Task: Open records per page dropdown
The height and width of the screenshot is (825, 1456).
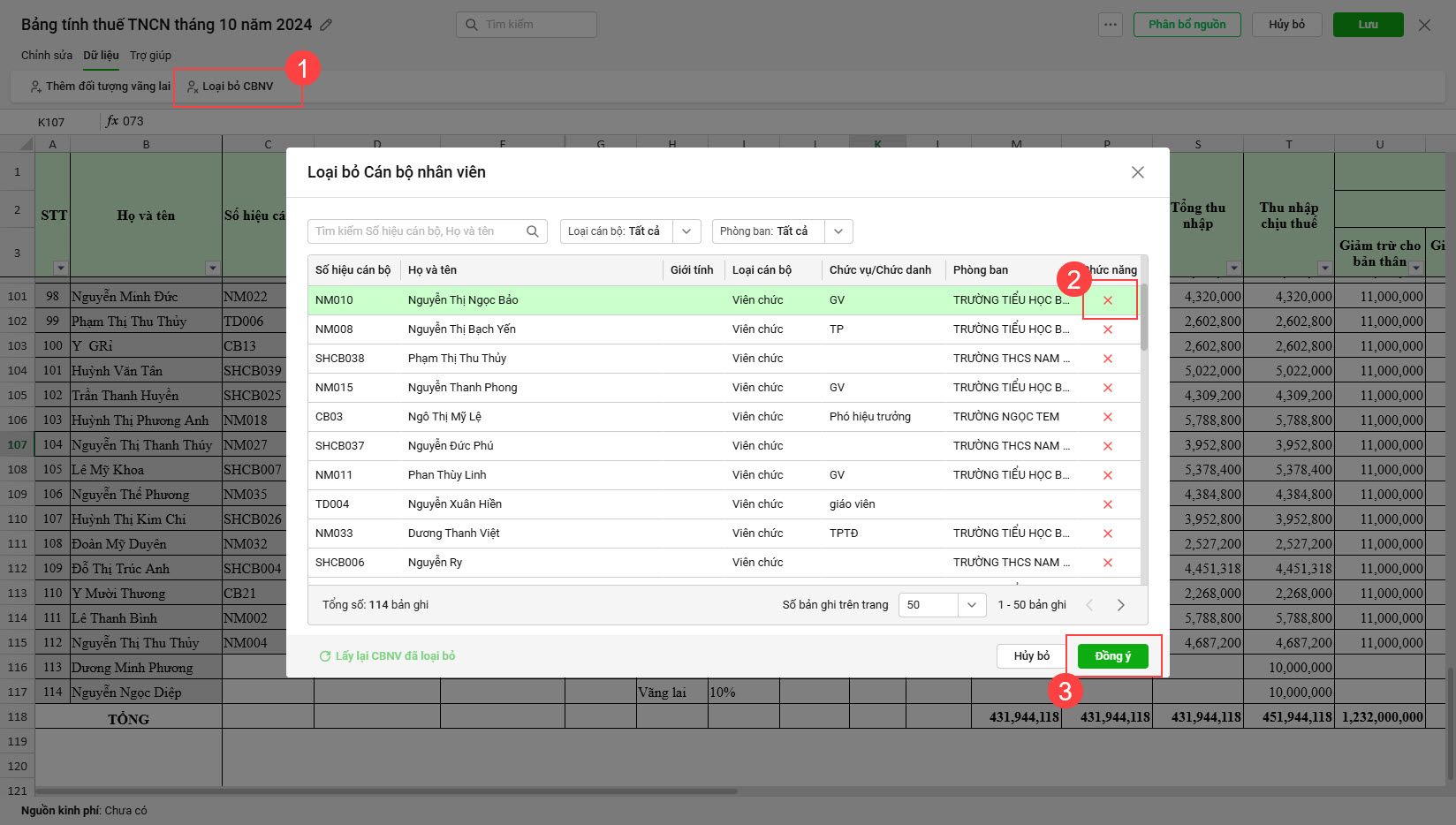Action: coord(971,605)
